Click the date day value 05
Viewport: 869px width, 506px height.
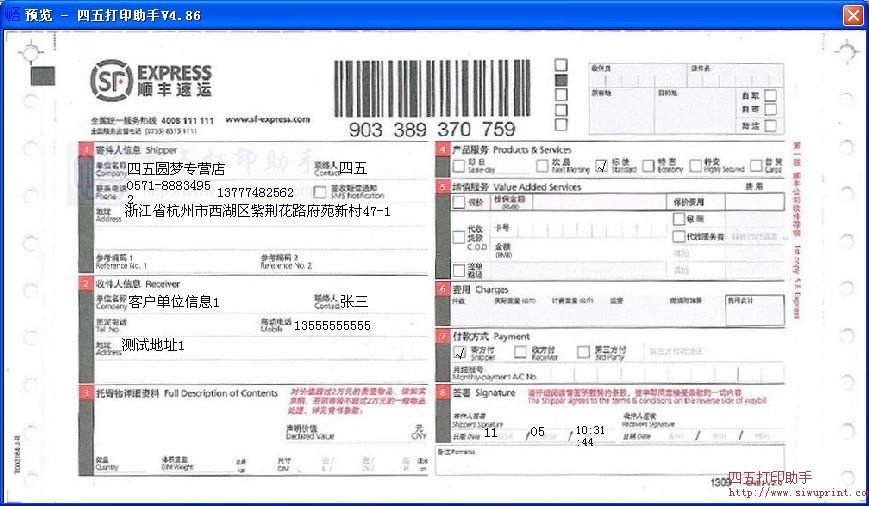tap(537, 432)
